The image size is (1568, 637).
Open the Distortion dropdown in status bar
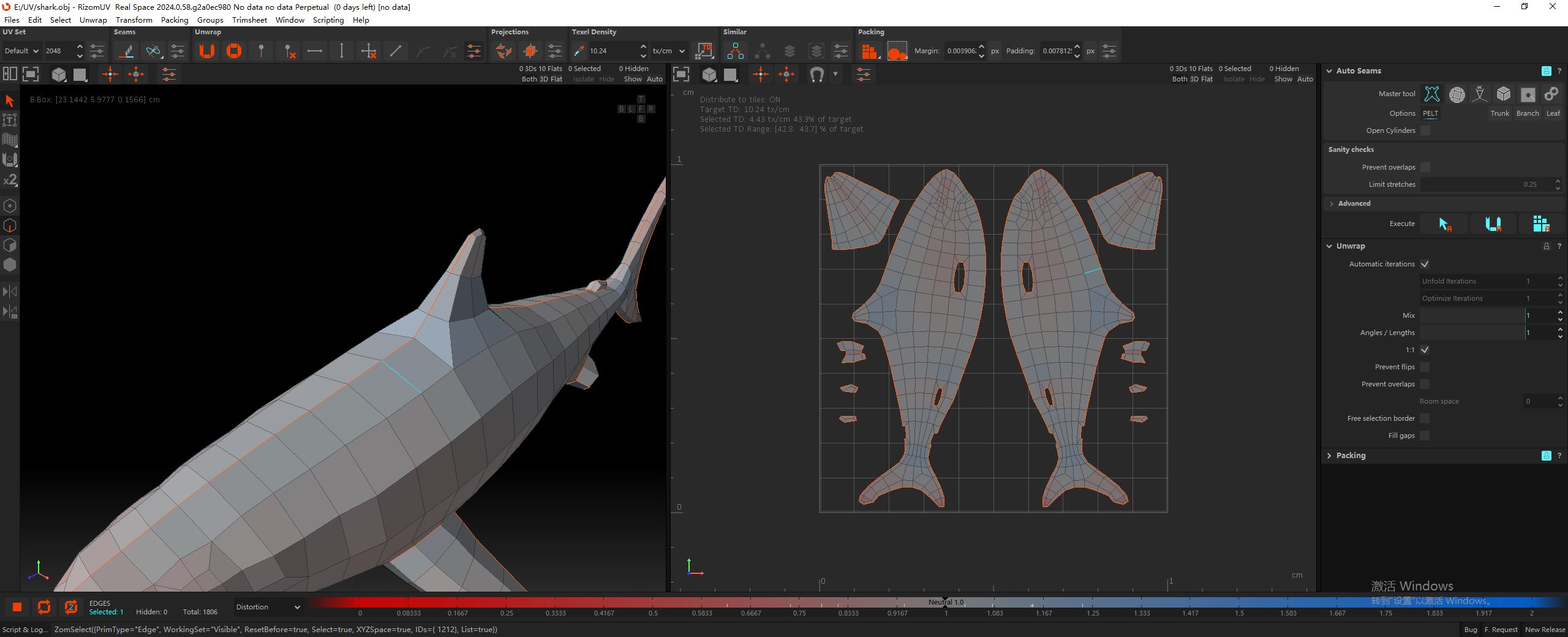(268, 607)
